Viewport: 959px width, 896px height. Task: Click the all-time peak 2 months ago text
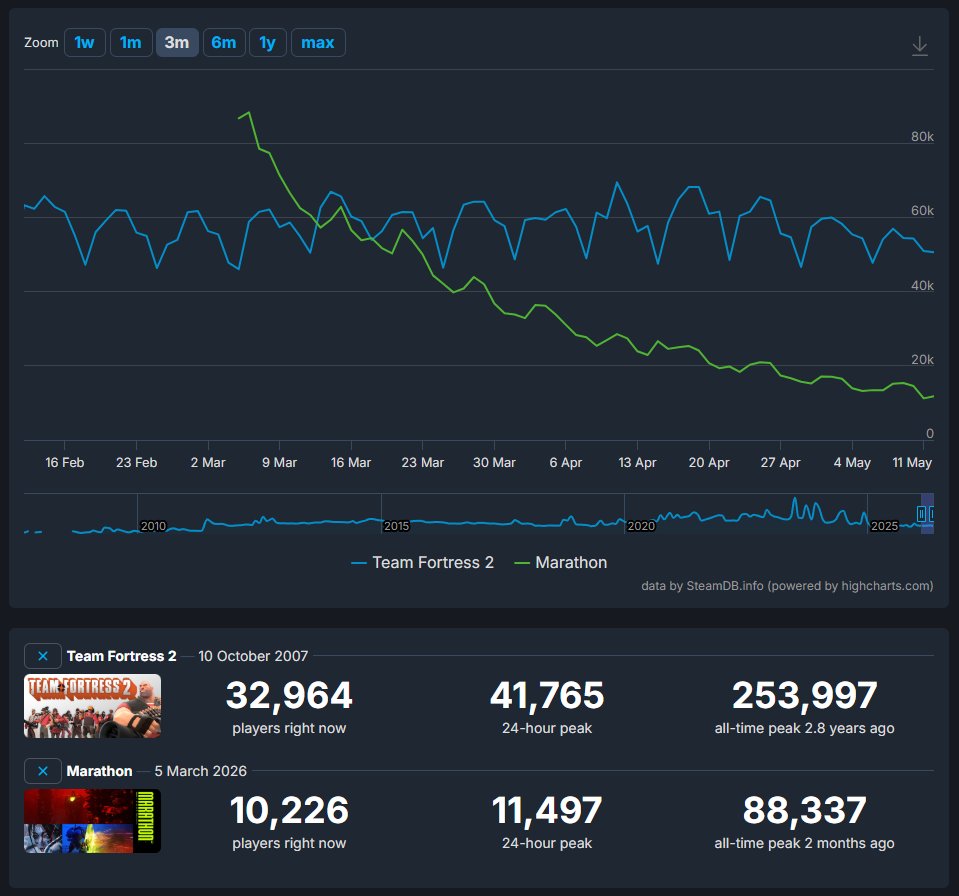(804, 843)
